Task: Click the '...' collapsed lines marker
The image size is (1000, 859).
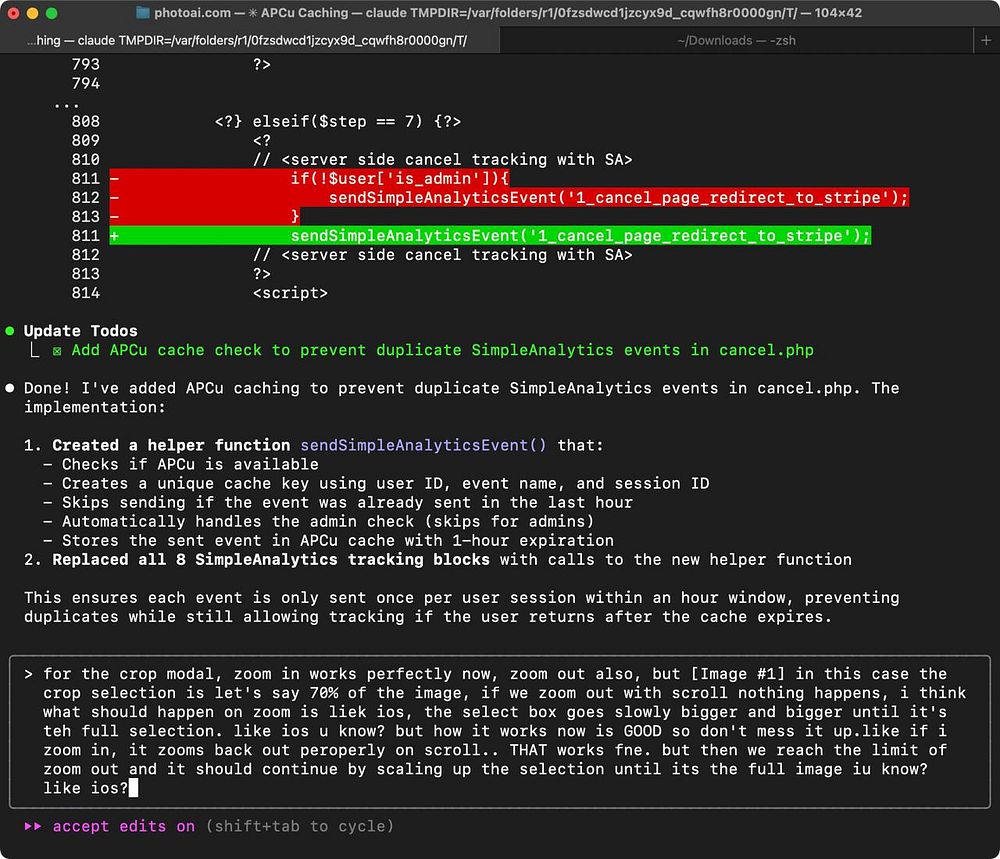Action: (66, 104)
